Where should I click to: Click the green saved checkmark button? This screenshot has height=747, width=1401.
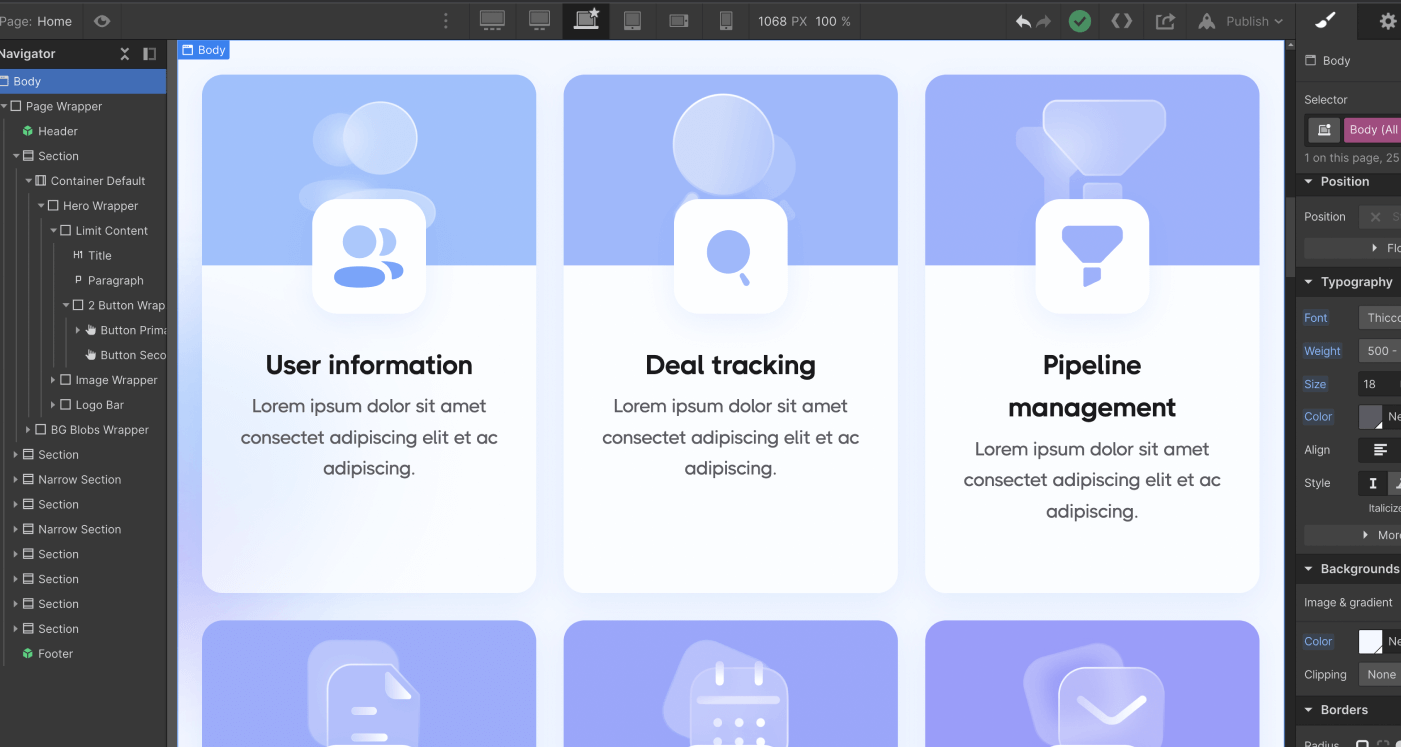coord(1079,20)
